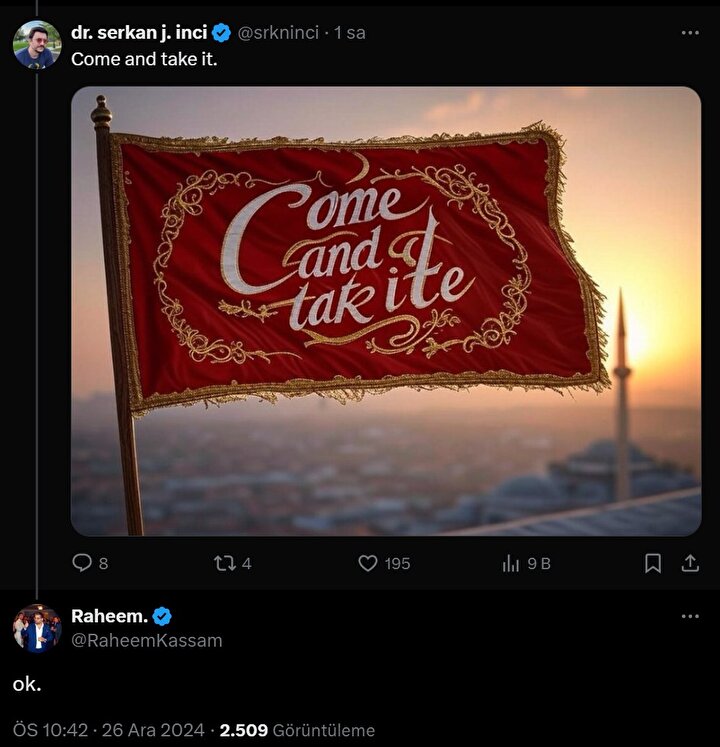Click serkan's blue verified badge
720x747 pixels.
click(222, 33)
